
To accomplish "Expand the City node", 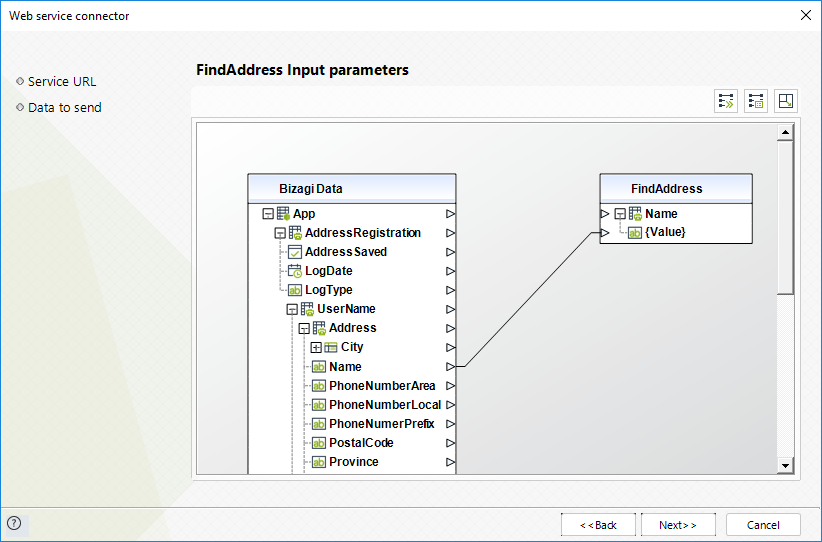I will [316, 348].
